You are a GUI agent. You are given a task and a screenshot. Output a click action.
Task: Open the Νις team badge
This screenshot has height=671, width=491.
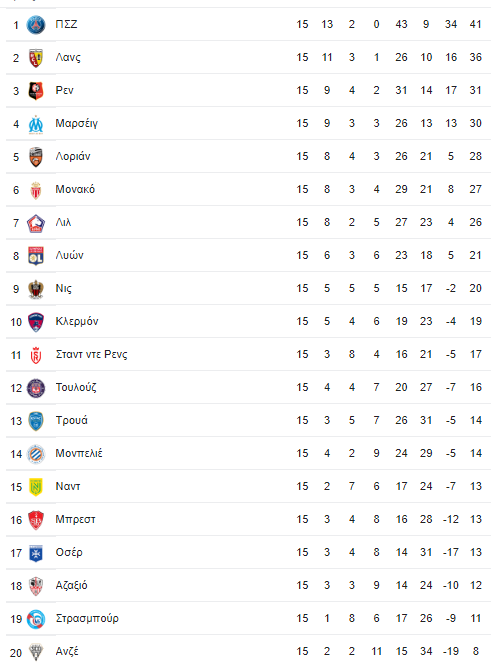coord(36,289)
